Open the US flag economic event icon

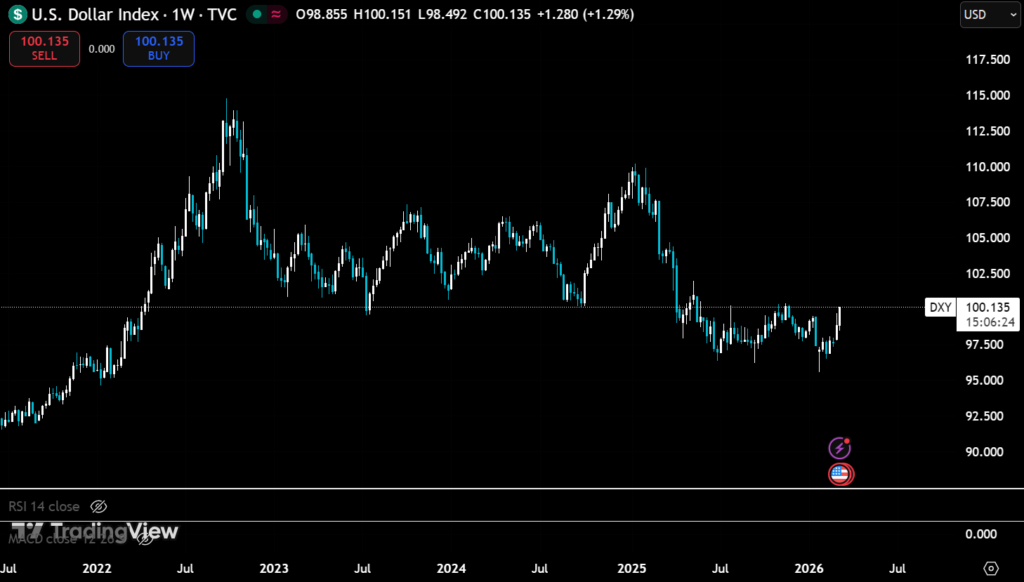[841, 474]
